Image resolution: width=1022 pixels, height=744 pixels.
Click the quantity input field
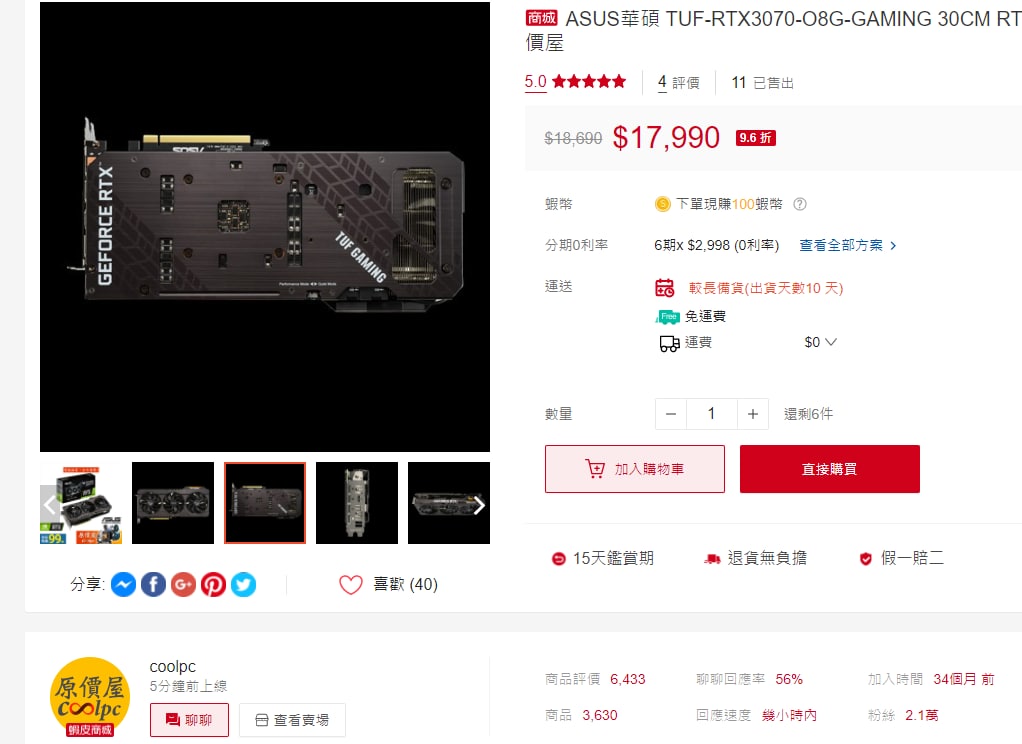(712, 414)
